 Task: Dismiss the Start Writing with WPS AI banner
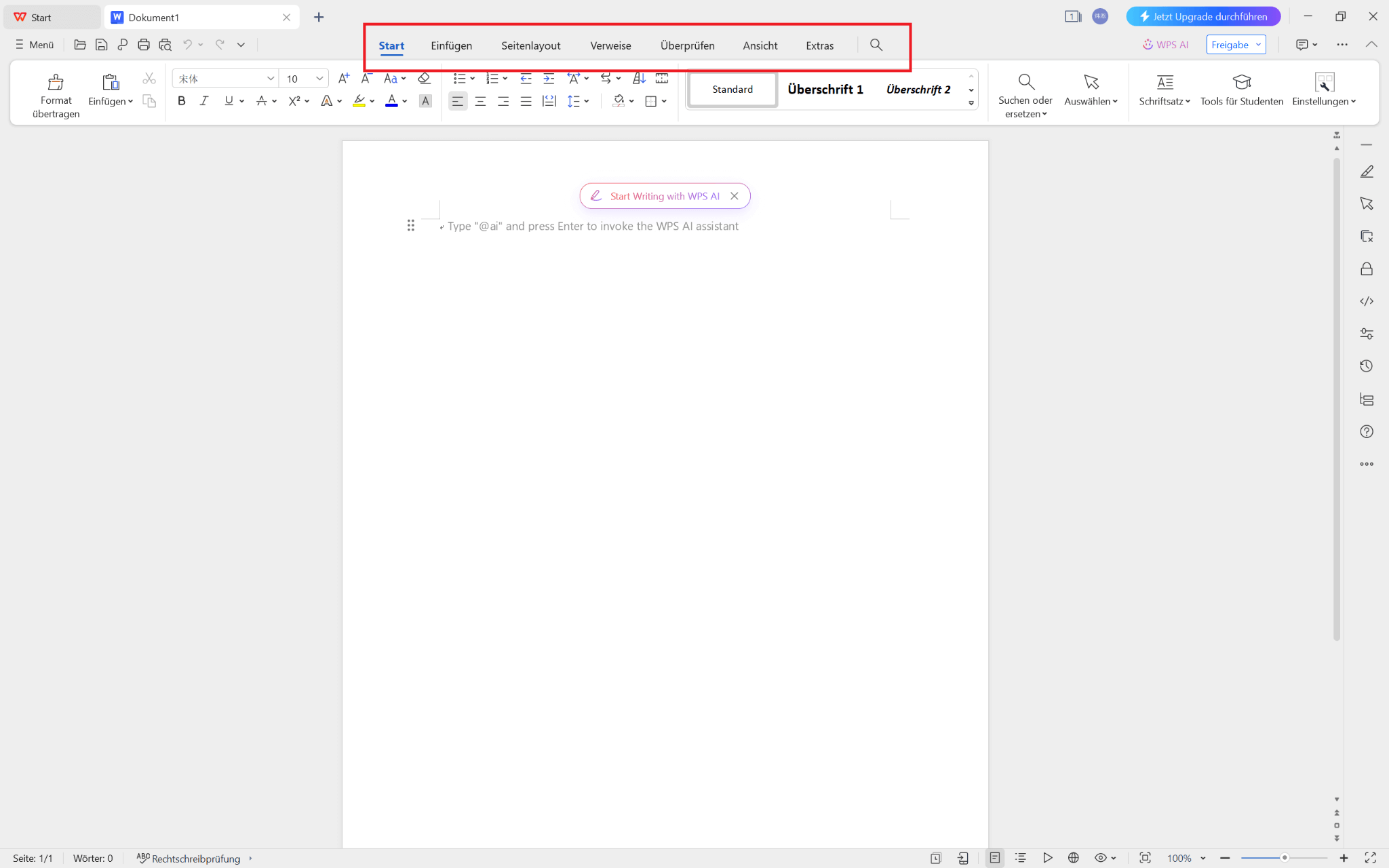[x=735, y=196]
